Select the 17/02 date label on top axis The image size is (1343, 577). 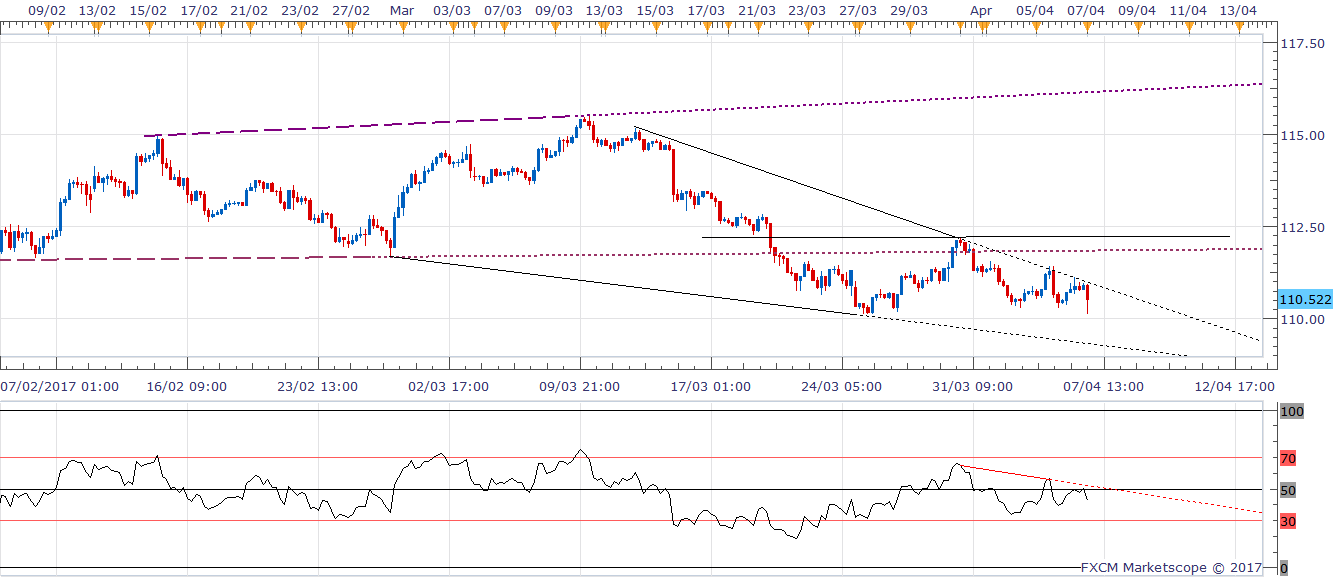point(199,9)
